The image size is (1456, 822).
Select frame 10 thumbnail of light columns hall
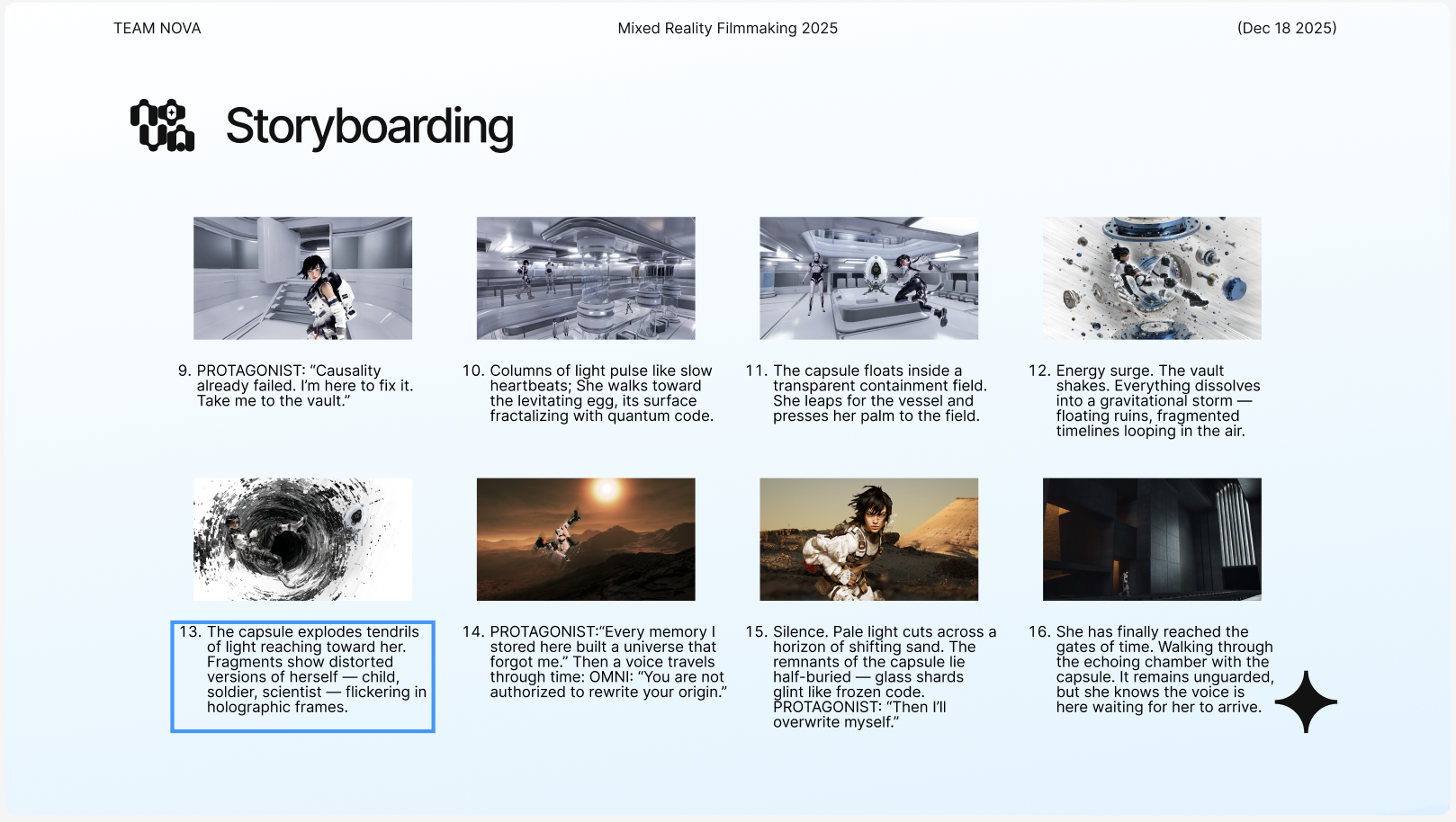click(586, 278)
